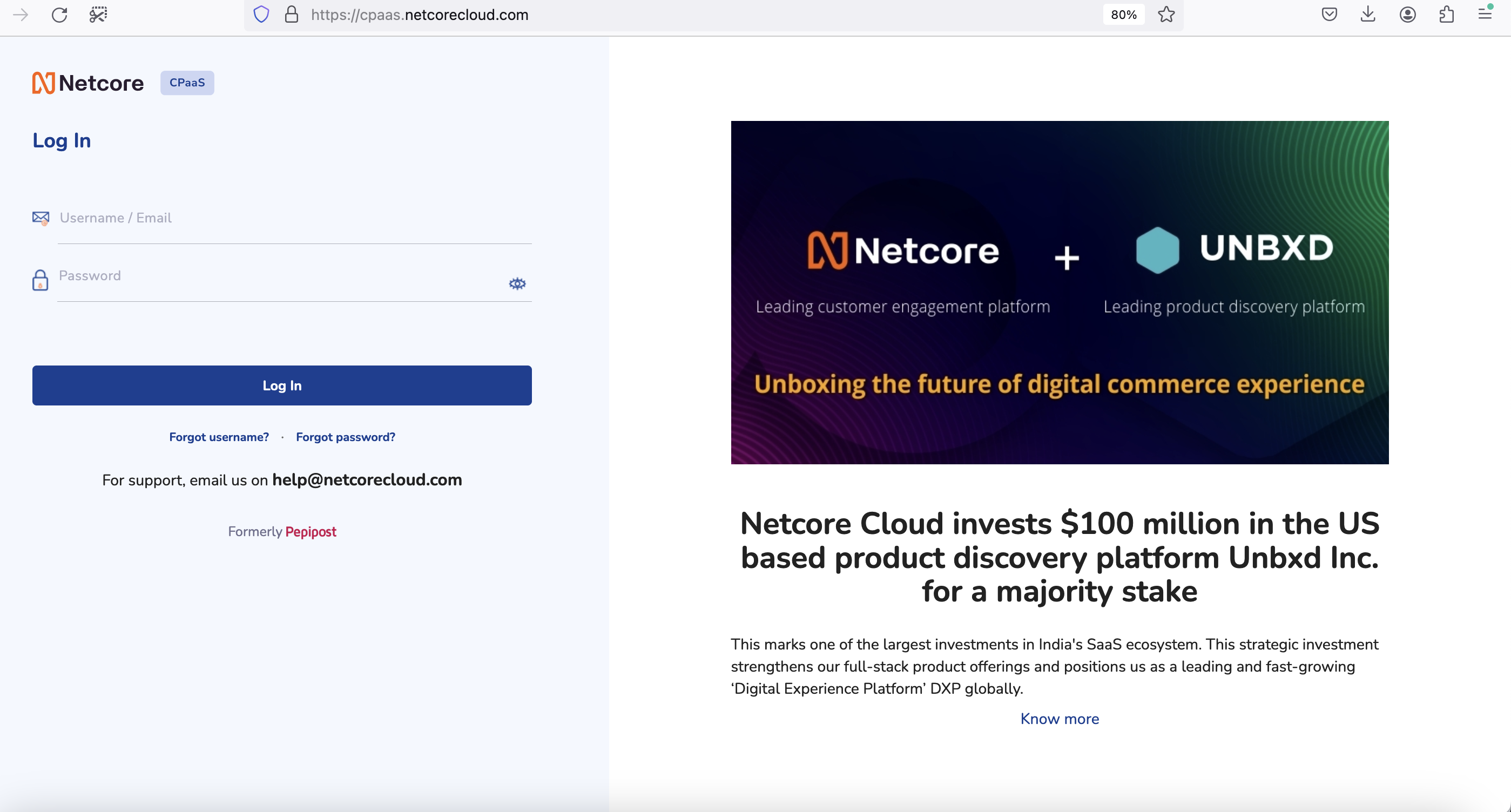Open the browser hamburger menu
1511x812 pixels.
1485,13
